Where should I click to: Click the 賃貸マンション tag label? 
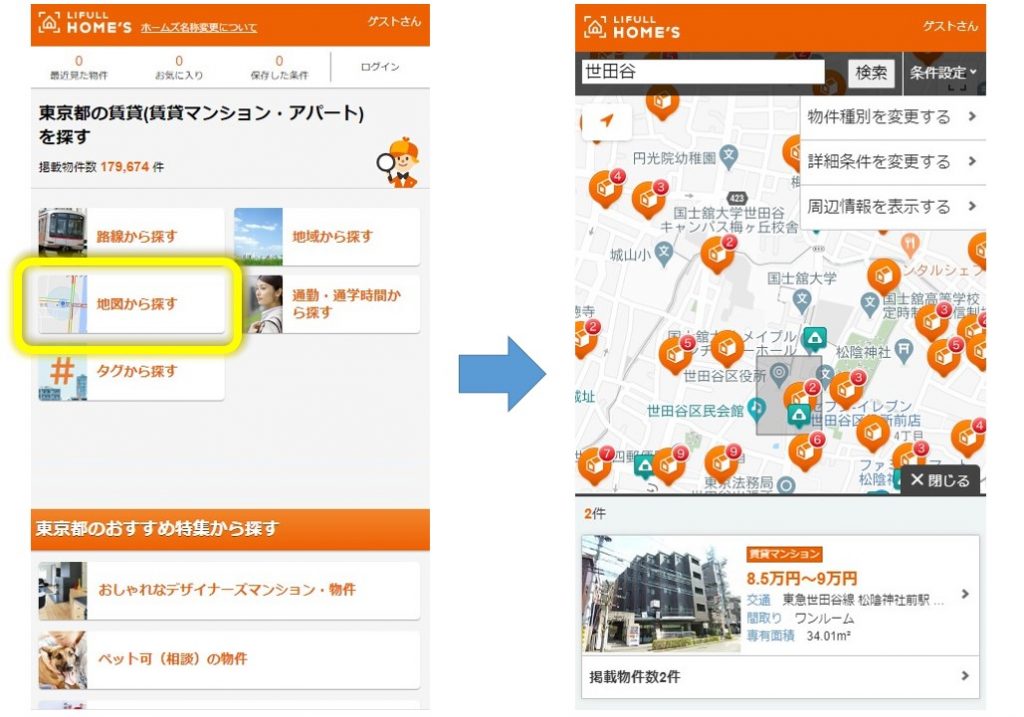coord(784,554)
